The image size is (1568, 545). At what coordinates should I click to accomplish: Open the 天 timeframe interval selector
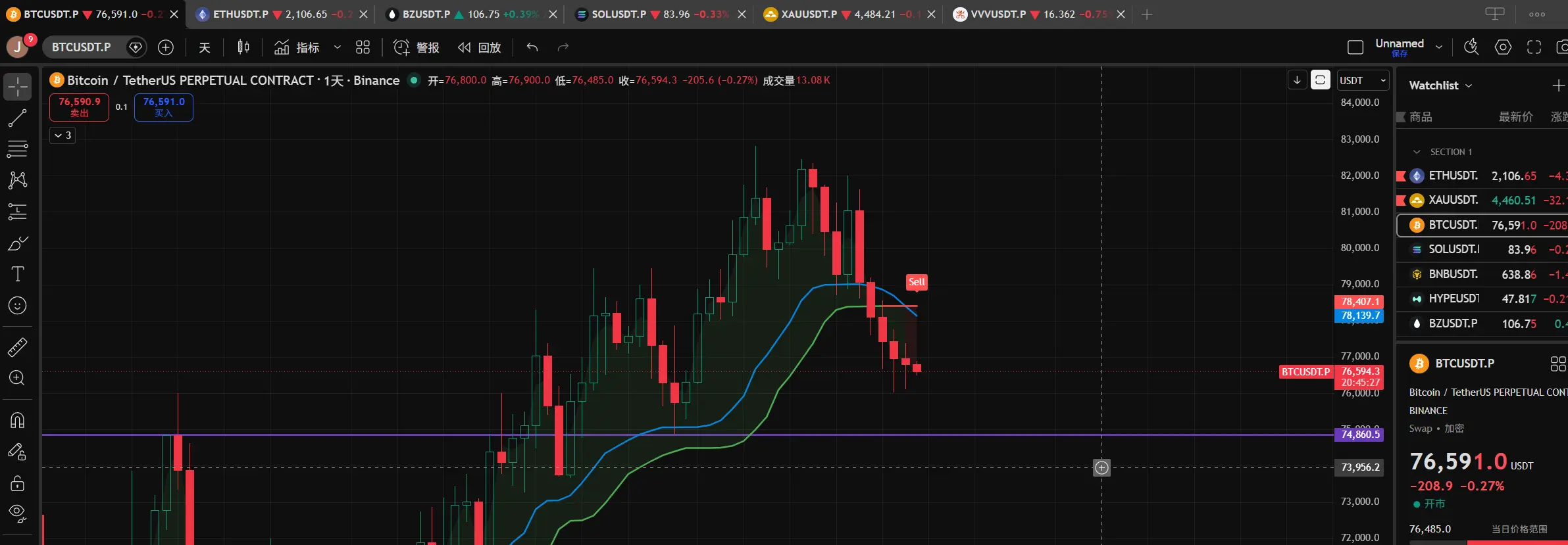[x=205, y=47]
